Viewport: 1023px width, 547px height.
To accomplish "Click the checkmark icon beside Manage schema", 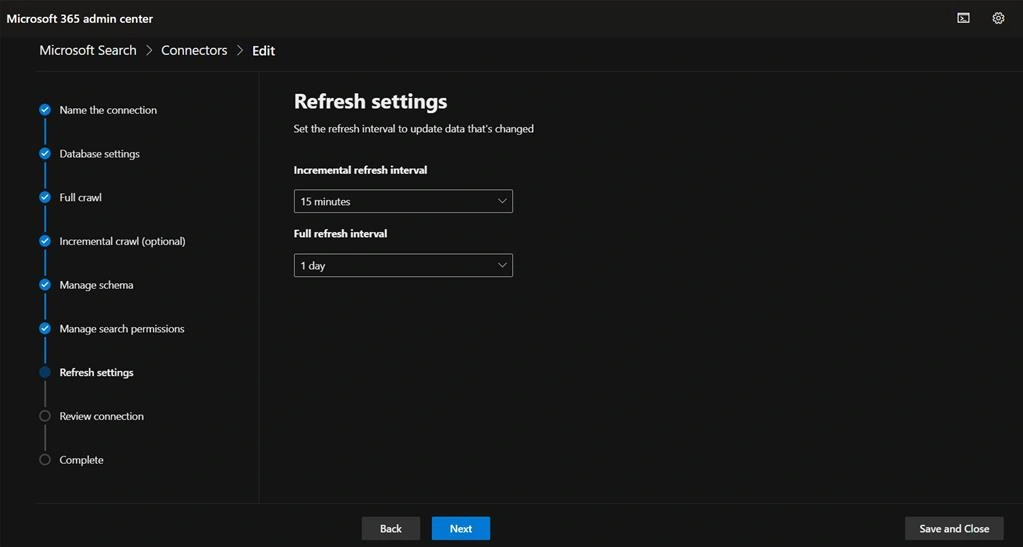I will point(45,285).
